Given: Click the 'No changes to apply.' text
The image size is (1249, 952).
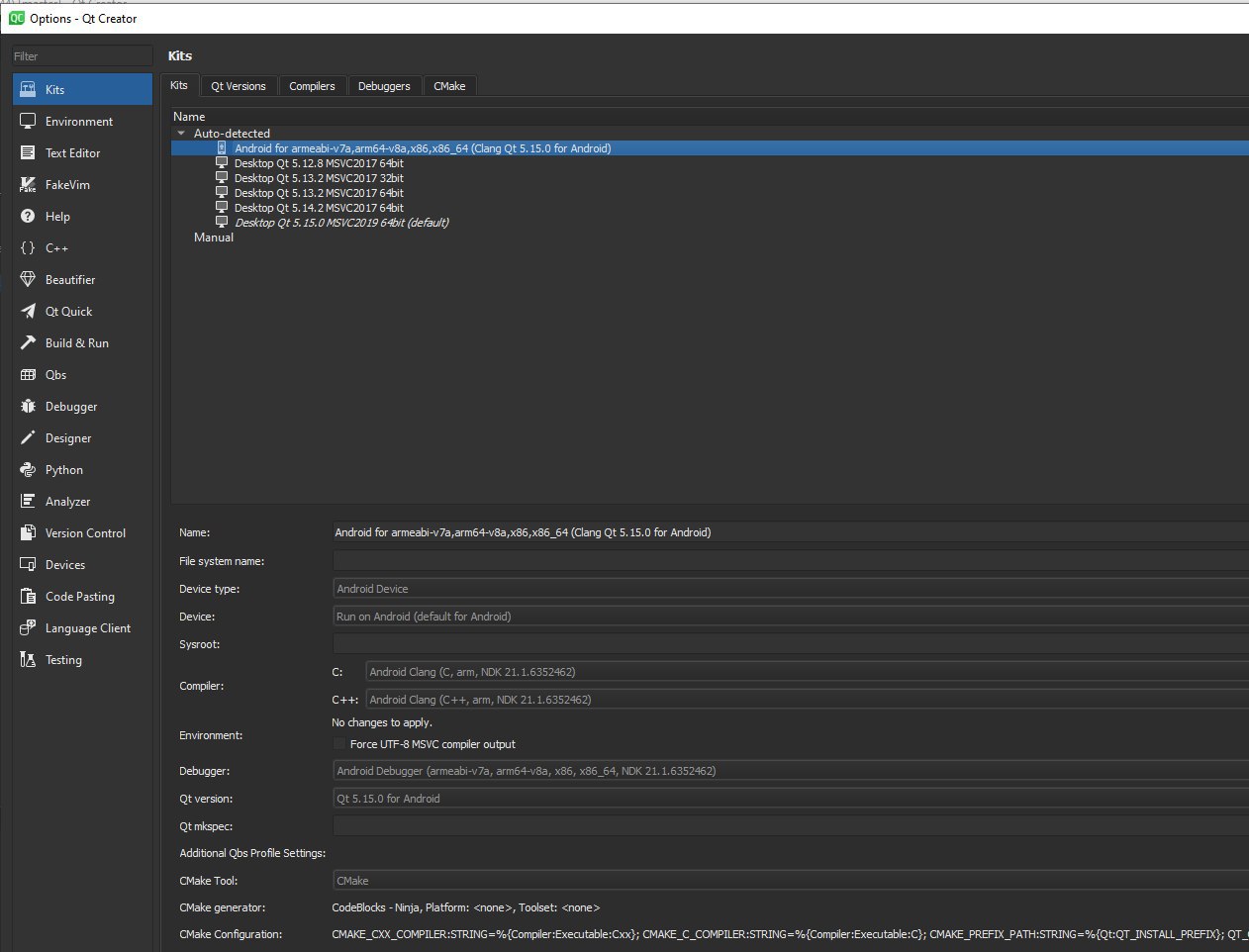Looking at the screenshot, I should (x=382, y=722).
